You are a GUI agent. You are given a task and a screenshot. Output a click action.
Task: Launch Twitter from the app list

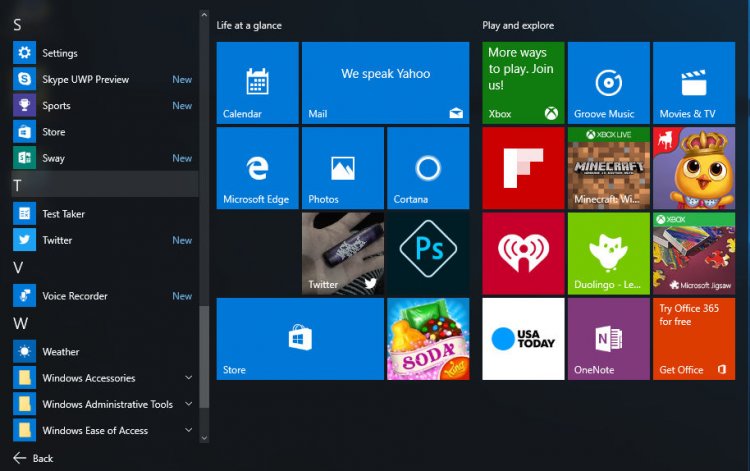coord(104,240)
